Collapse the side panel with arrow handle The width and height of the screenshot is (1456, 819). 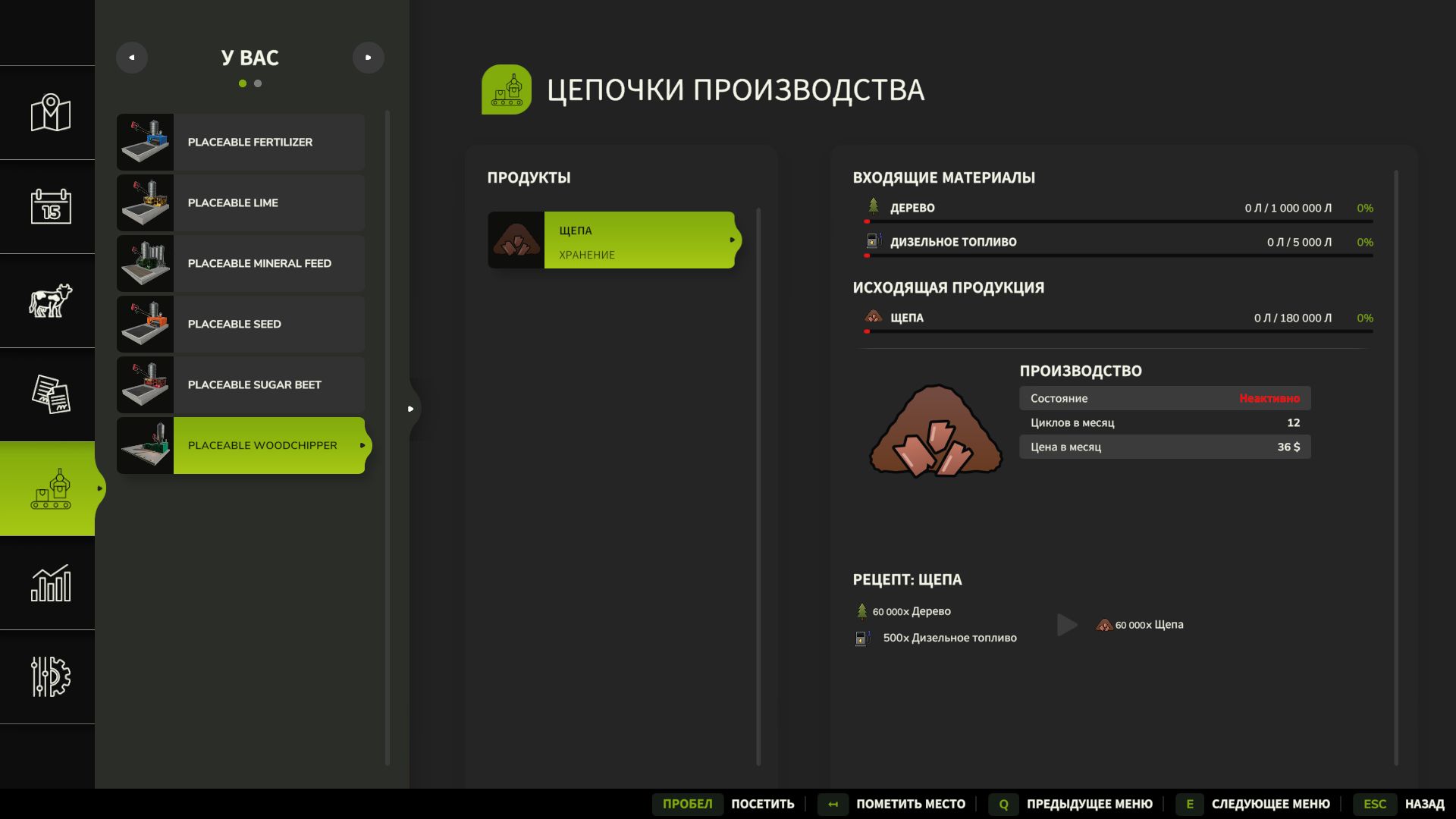click(411, 409)
